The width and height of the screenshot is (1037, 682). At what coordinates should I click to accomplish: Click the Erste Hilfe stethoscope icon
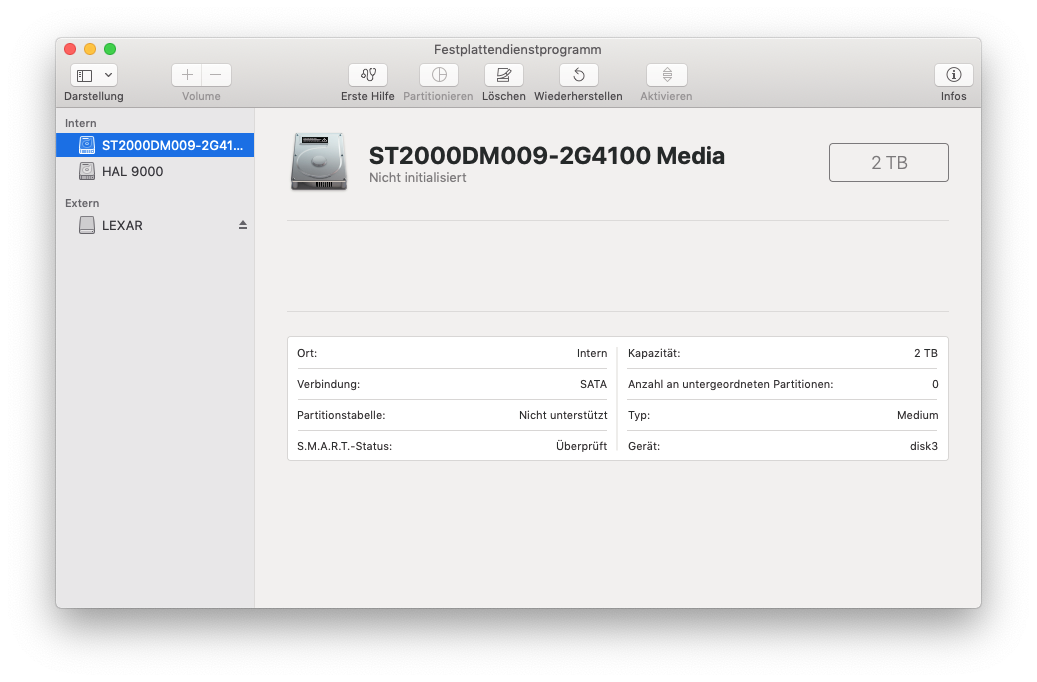(368, 75)
